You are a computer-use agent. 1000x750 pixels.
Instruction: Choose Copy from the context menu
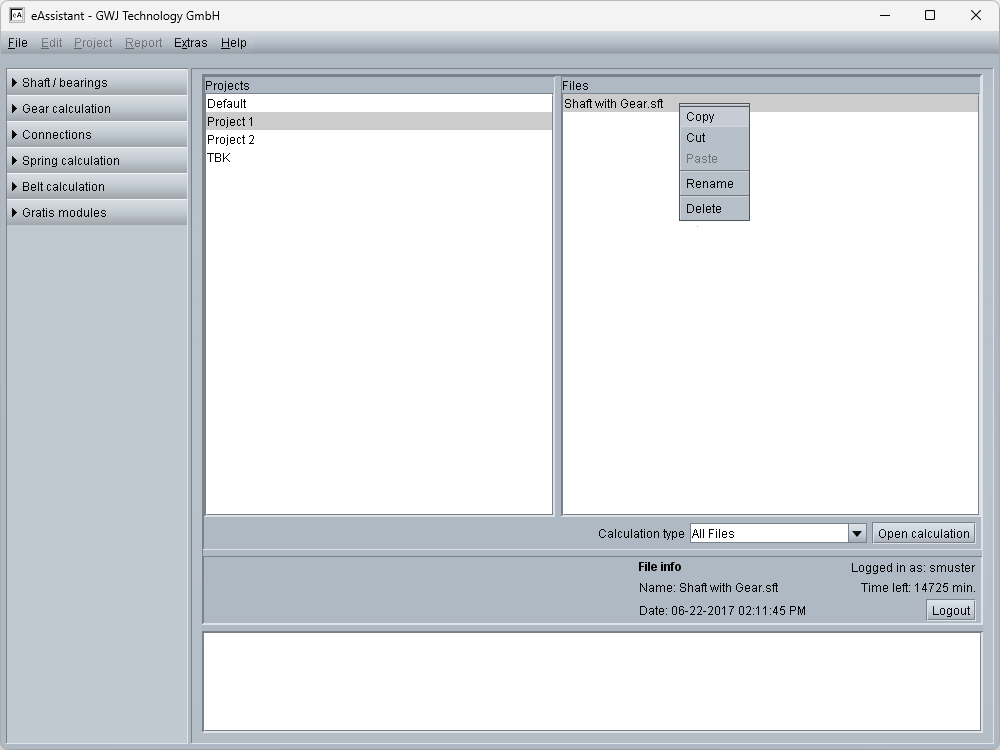(x=701, y=117)
